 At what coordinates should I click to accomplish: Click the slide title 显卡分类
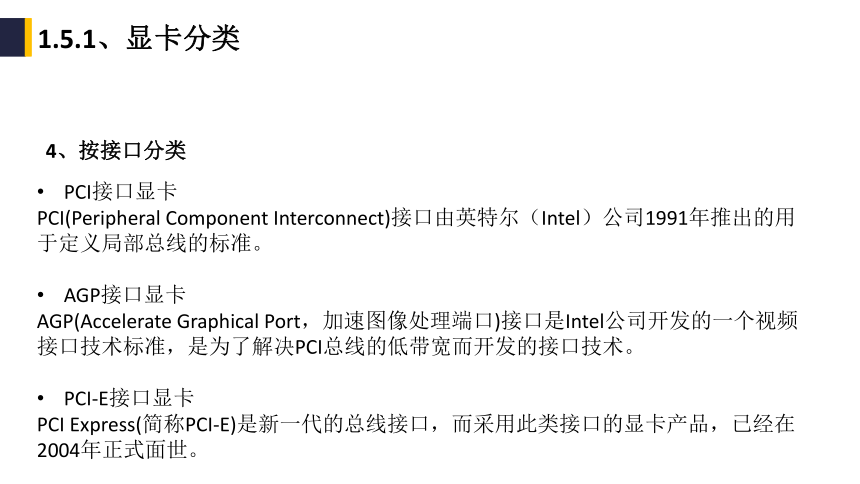(183, 38)
